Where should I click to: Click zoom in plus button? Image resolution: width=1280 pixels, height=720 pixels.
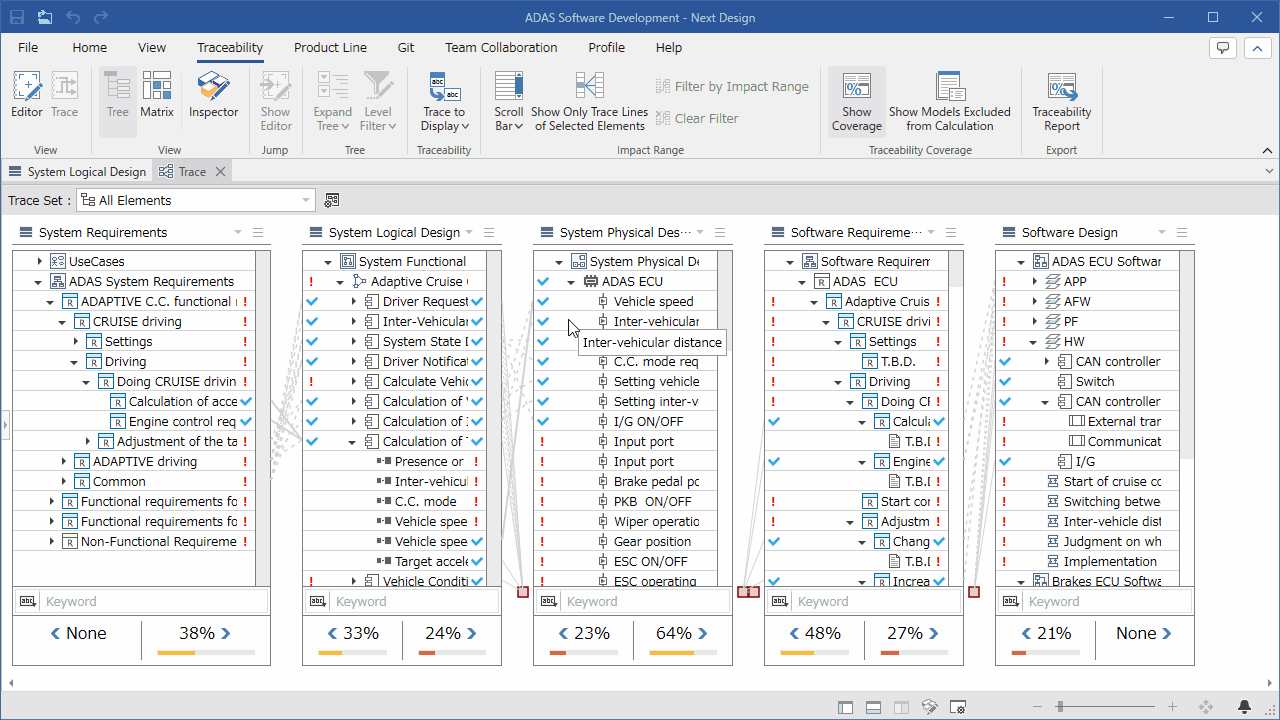click(1173, 707)
